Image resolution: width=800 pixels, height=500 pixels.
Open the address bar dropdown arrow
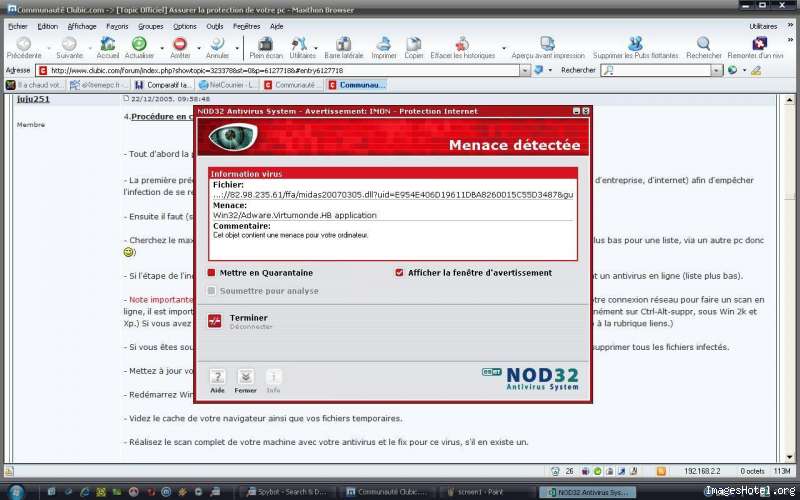click(525, 71)
